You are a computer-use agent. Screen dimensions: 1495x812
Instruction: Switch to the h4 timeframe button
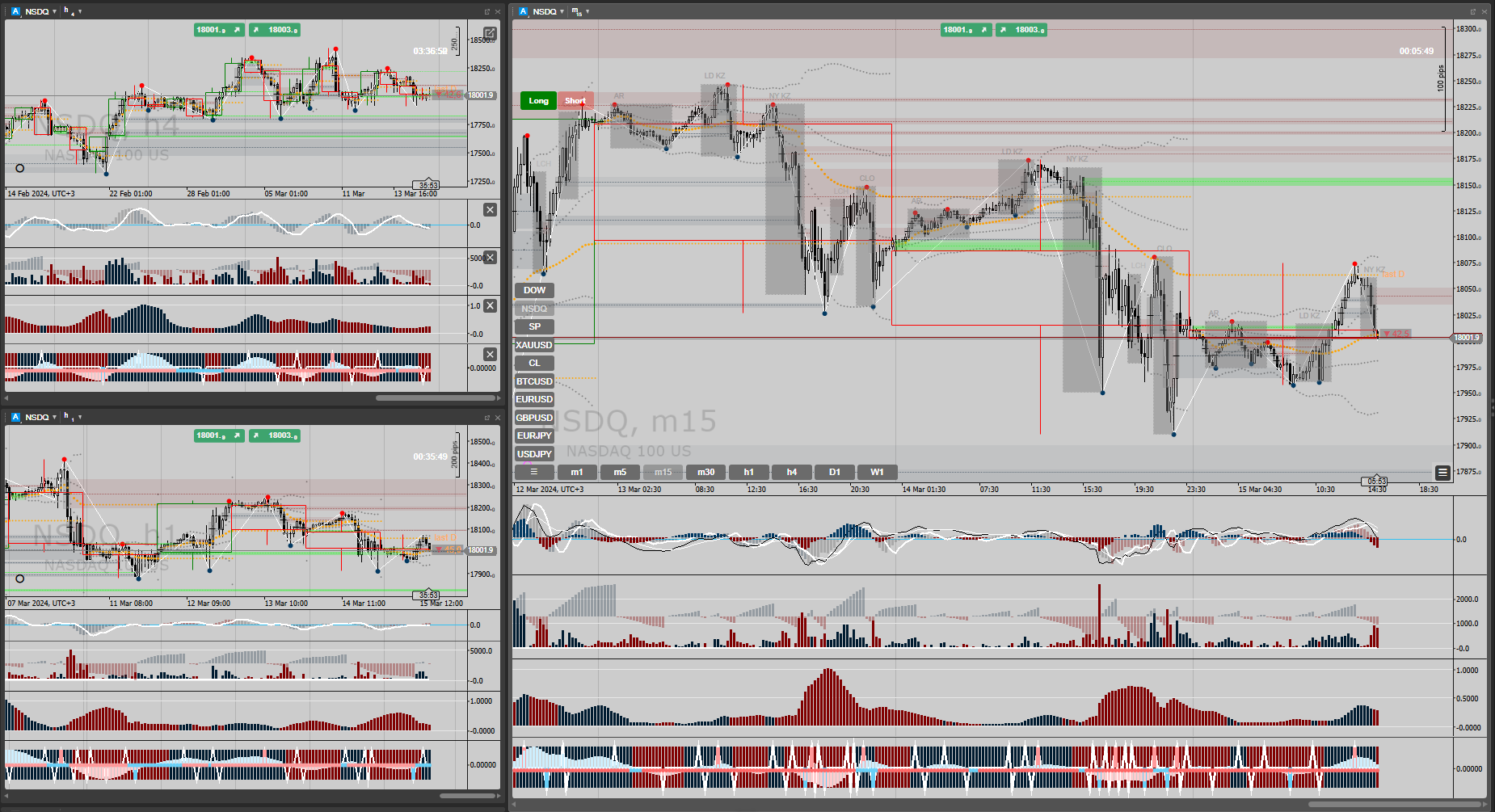tap(791, 472)
